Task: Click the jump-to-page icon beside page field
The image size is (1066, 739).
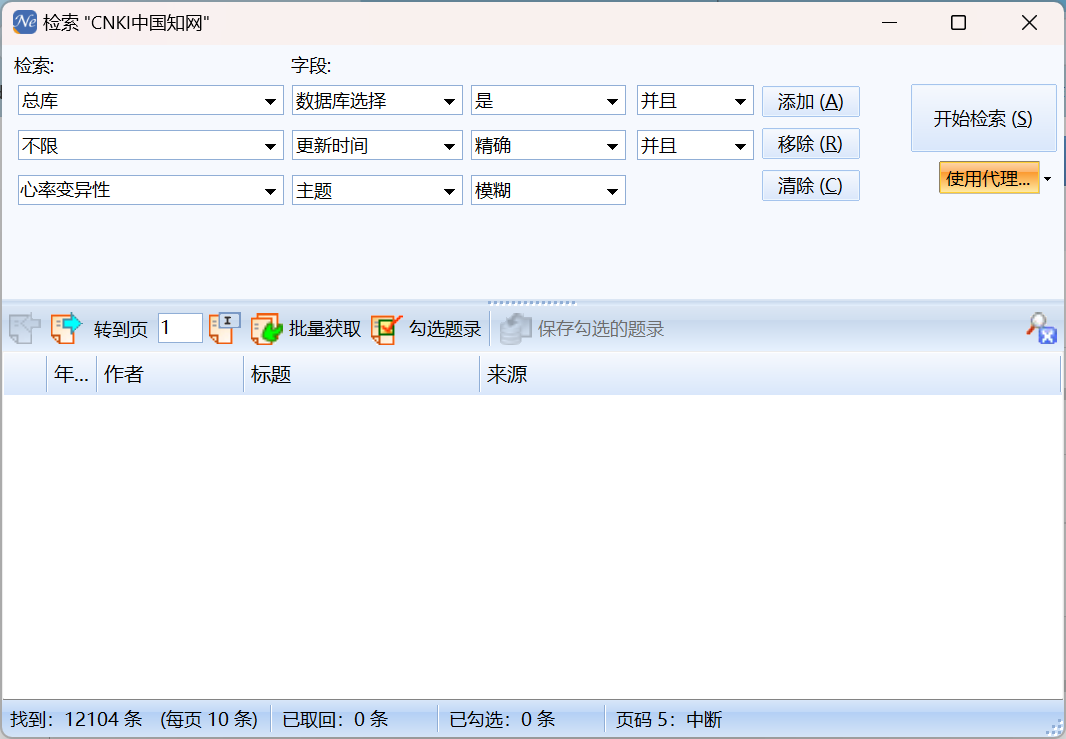Action: [224, 328]
